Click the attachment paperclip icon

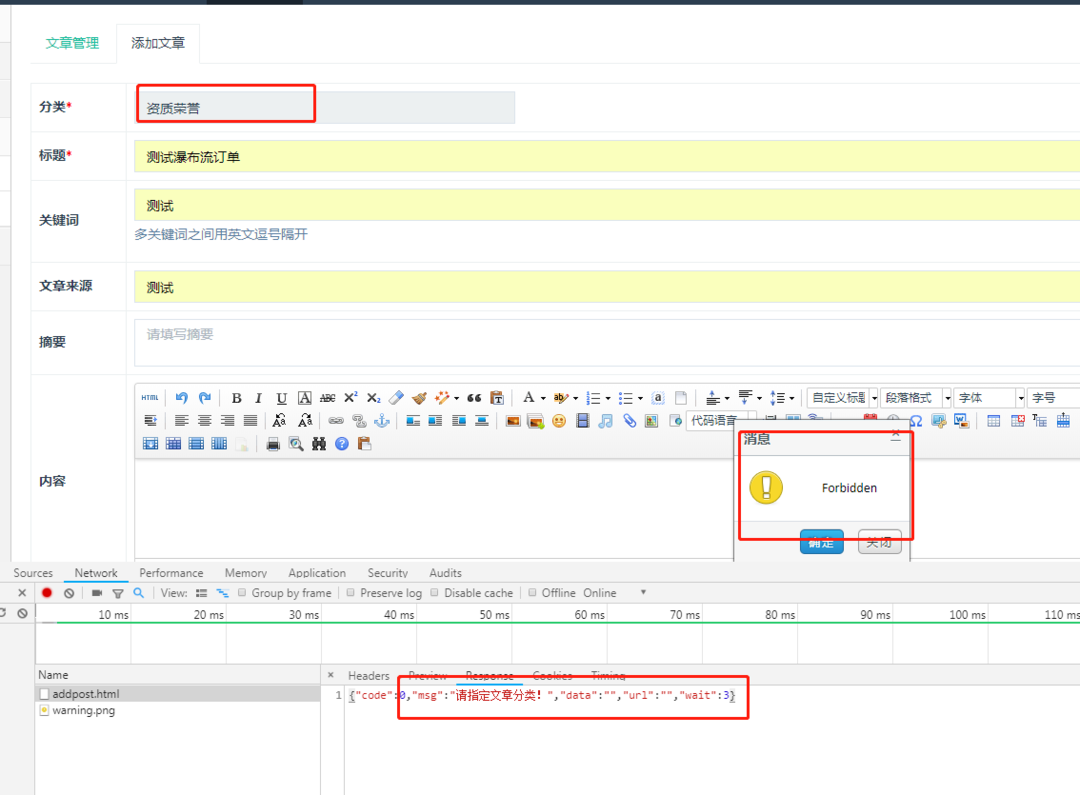pyautogui.click(x=629, y=420)
